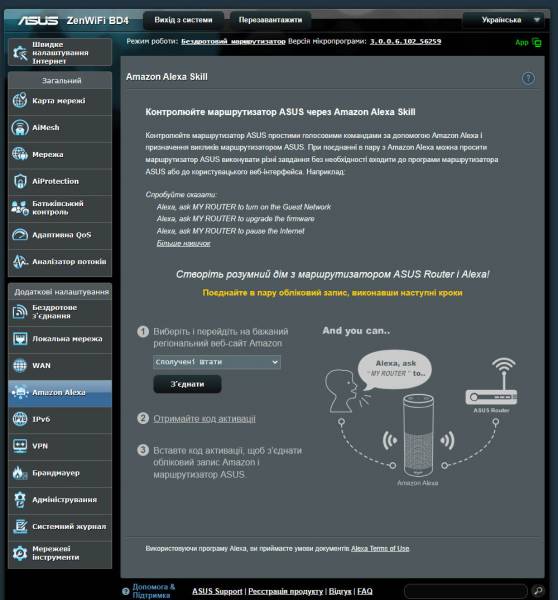Image resolution: width=558 pixels, height=600 pixels.
Task: Click the Бездротовий маршрутизатор mode link
Action: click(233, 41)
